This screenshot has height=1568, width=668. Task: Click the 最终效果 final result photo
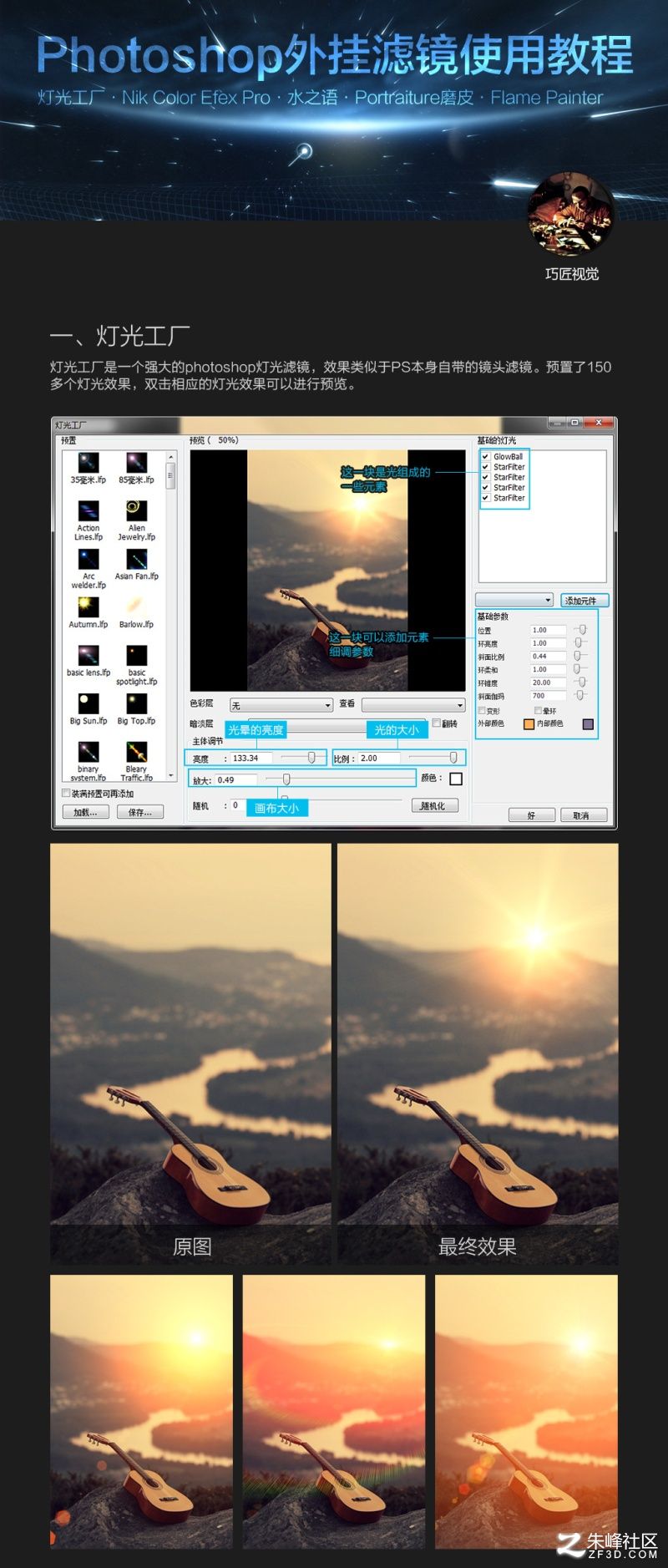tap(478, 1053)
